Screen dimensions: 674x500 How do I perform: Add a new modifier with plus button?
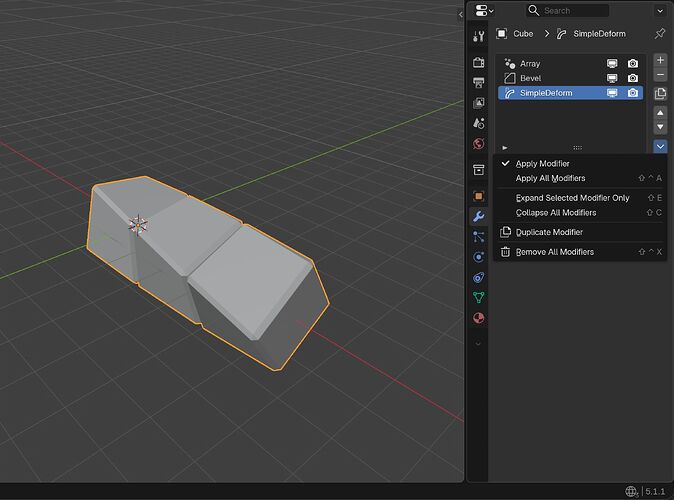pos(660,60)
